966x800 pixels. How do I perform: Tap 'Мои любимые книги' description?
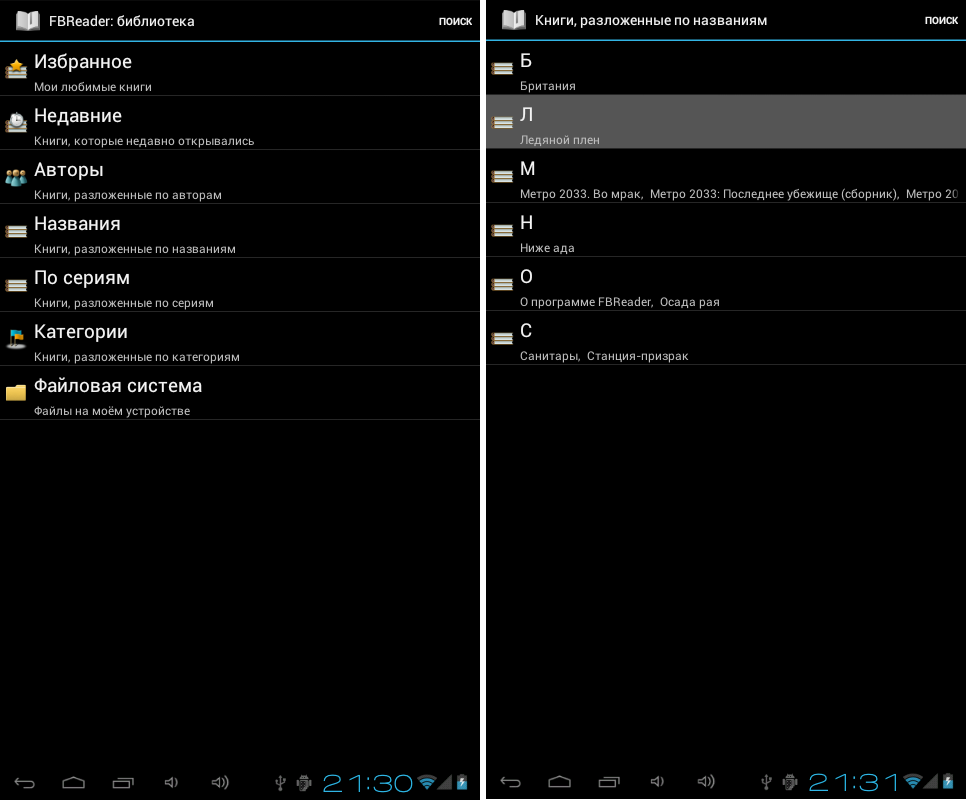[x=93, y=87]
